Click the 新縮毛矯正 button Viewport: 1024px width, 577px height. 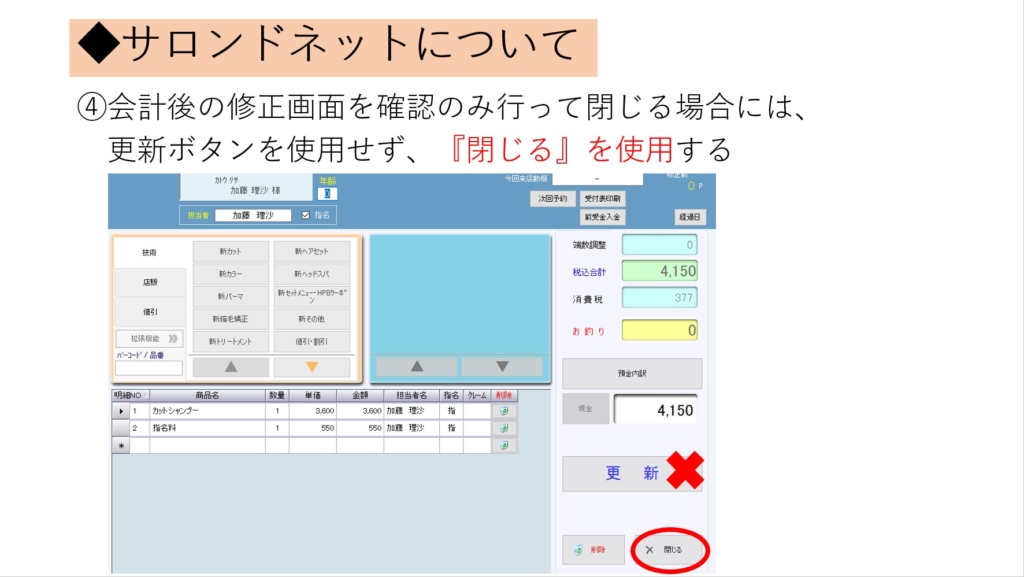tap(231, 319)
